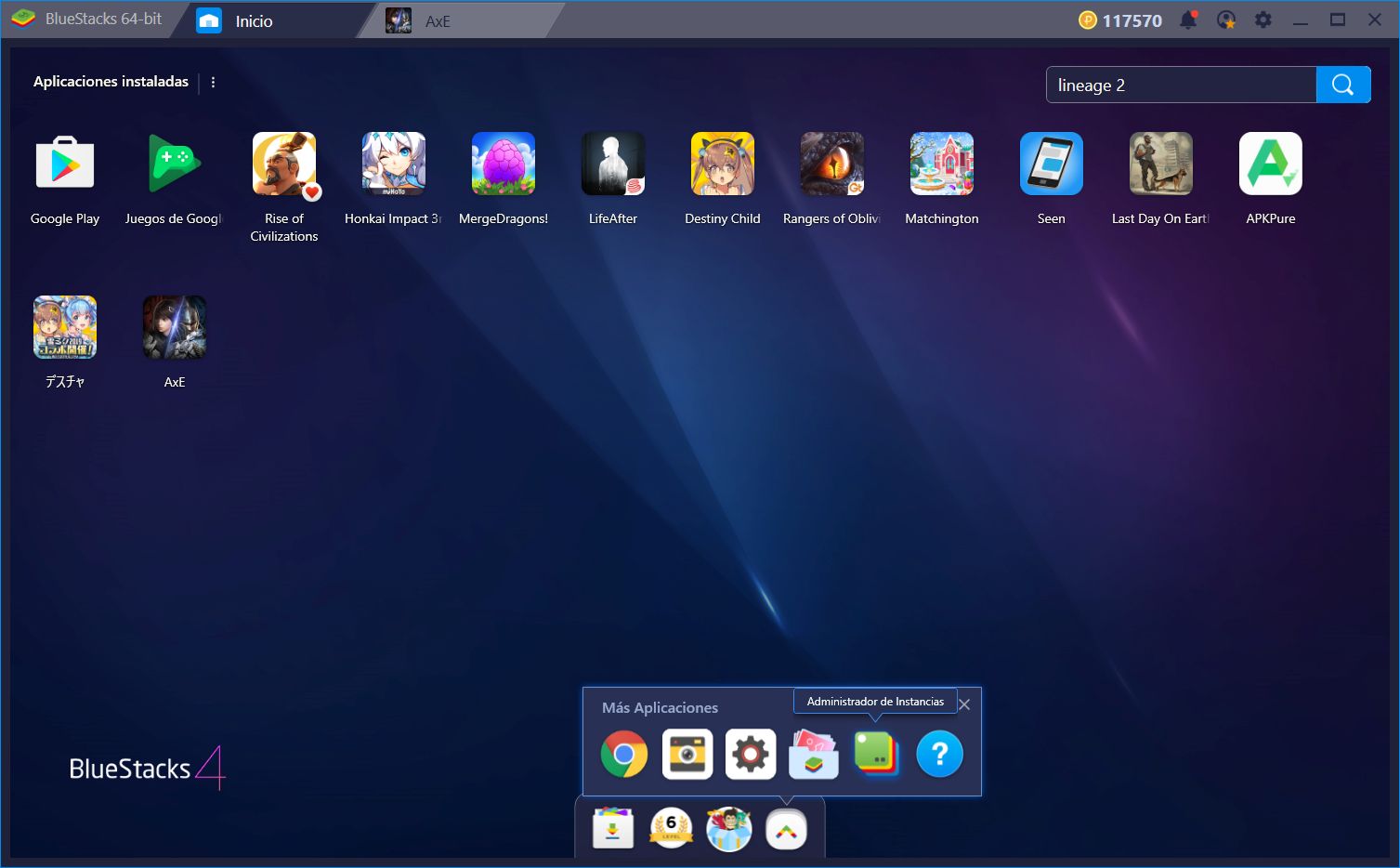Open the 117570 coins balance
The image size is (1400, 868).
1120,20
